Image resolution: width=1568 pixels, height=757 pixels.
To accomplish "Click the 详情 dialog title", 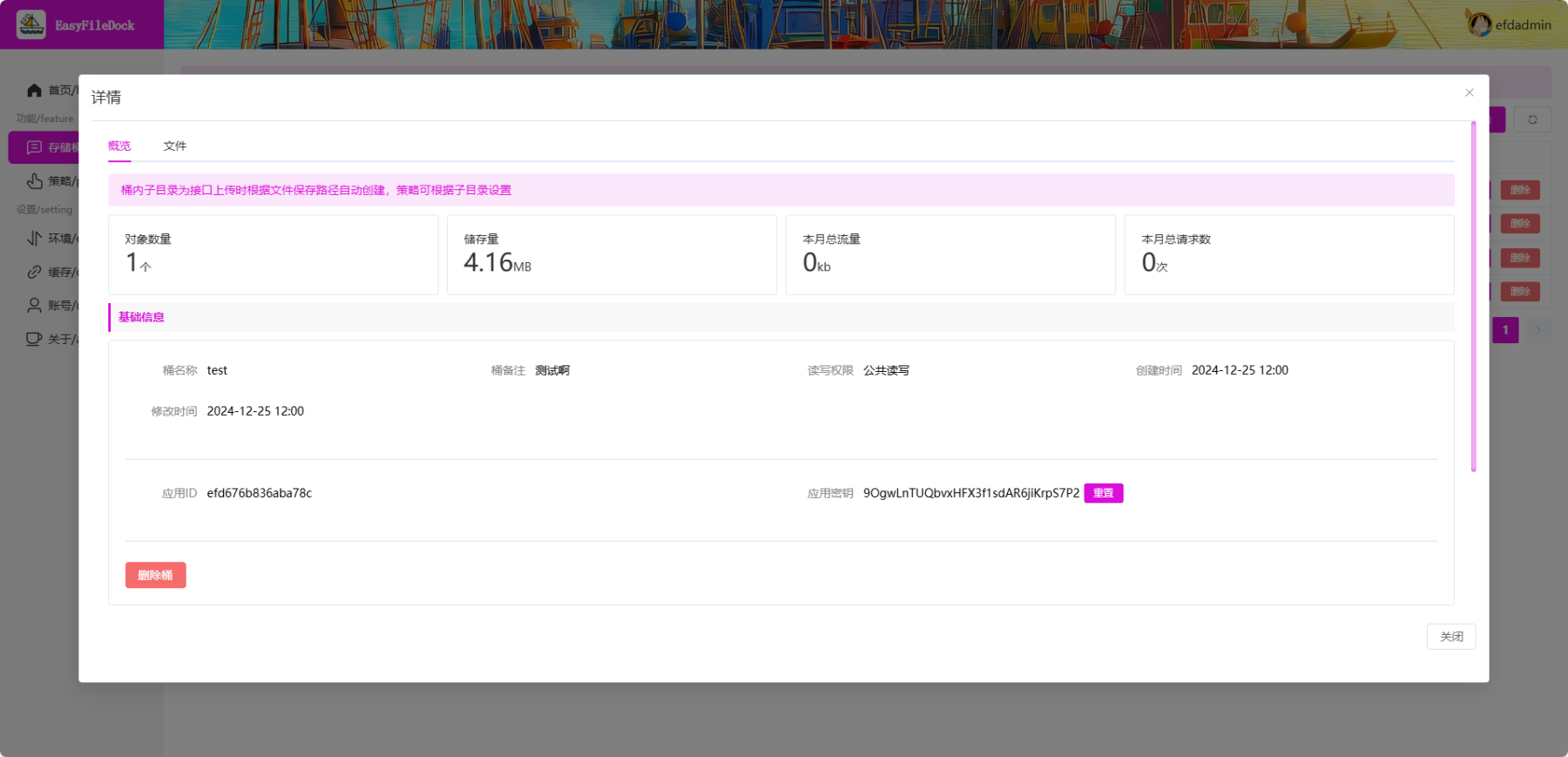I will tap(106, 98).
